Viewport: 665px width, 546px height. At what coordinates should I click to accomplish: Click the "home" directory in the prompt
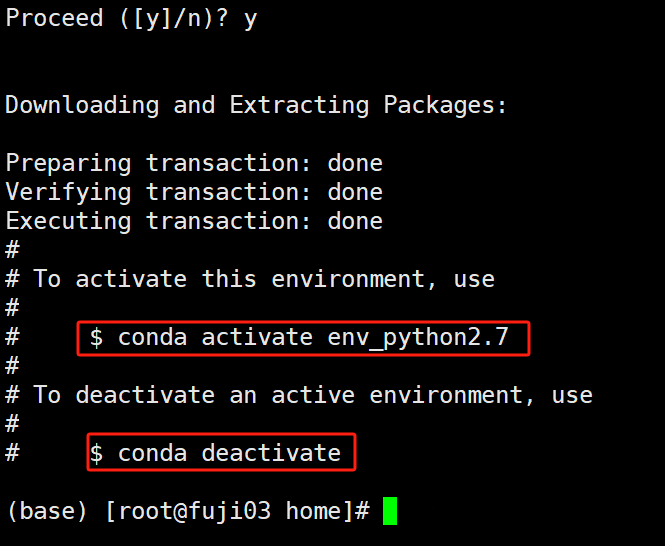313,511
